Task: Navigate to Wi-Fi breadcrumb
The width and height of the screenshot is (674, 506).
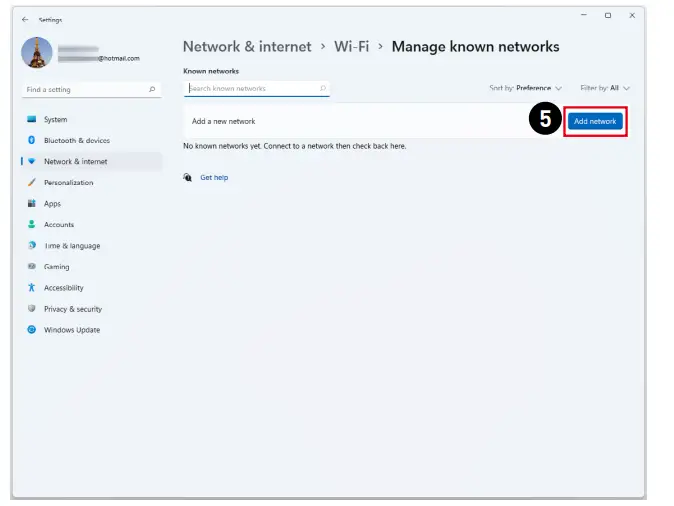Action: tap(352, 47)
